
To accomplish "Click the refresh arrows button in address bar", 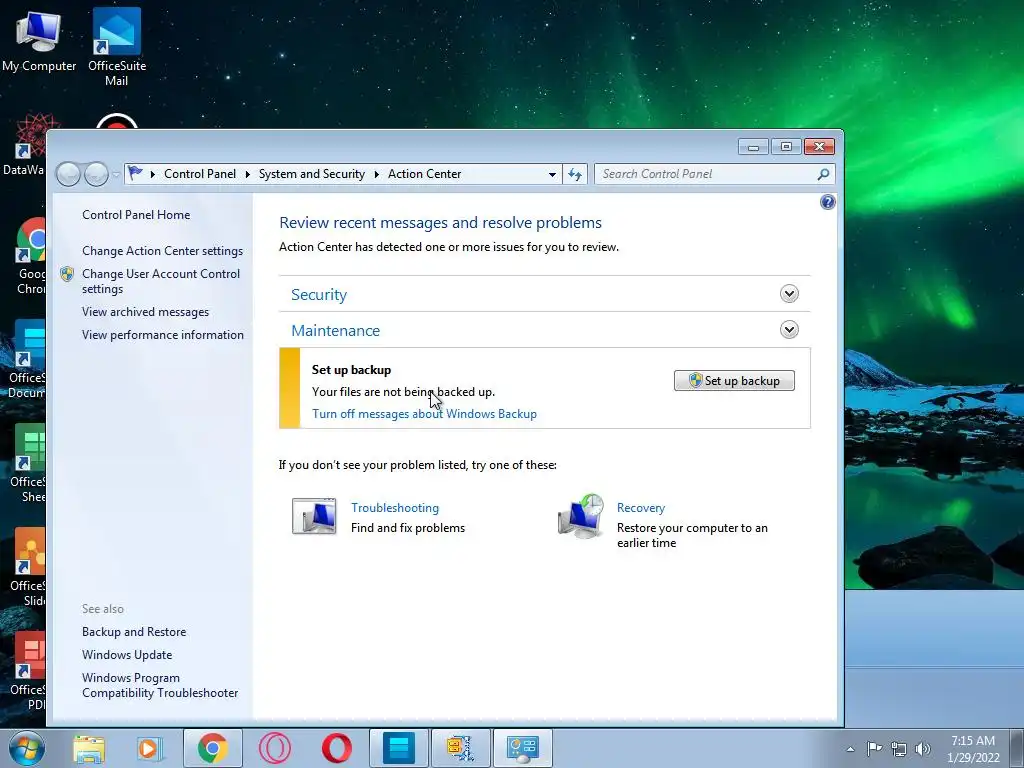I will click(575, 174).
